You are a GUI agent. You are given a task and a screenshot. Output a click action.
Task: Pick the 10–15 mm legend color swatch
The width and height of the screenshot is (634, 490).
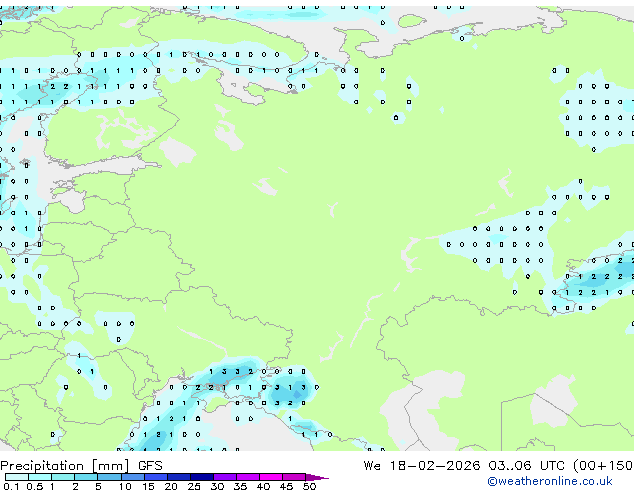click(x=133, y=477)
